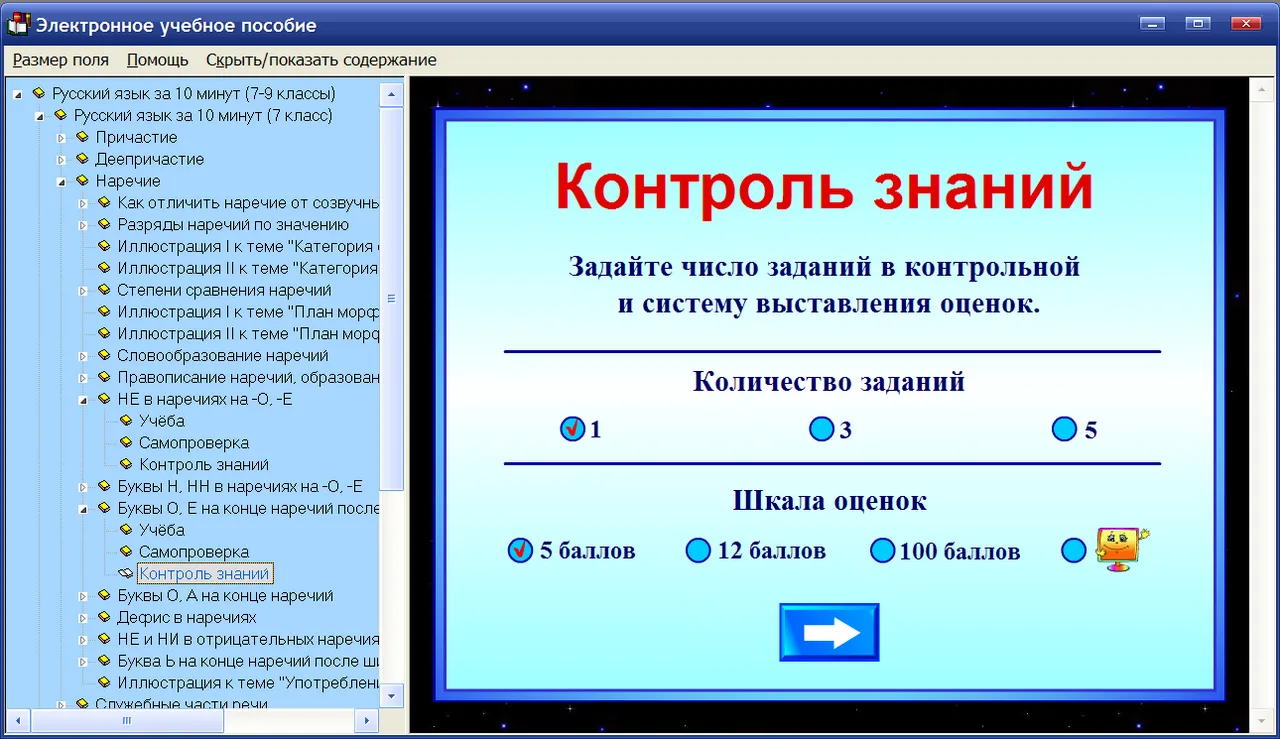This screenshot has height=739, width=1280.
Task: Choose the 100 баллов grading scale
Action: (882, 551)
